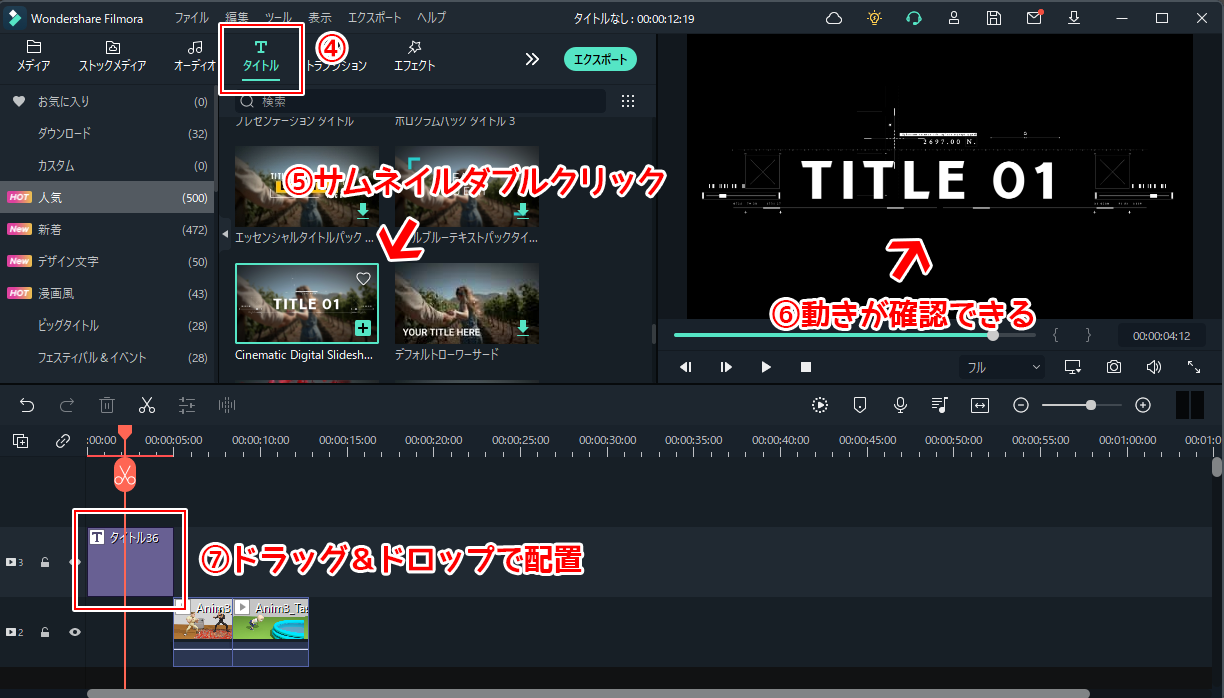This screenshot has height=698, width=1224.
Task: Open the ファイル menu
Action: click(192, 18)
